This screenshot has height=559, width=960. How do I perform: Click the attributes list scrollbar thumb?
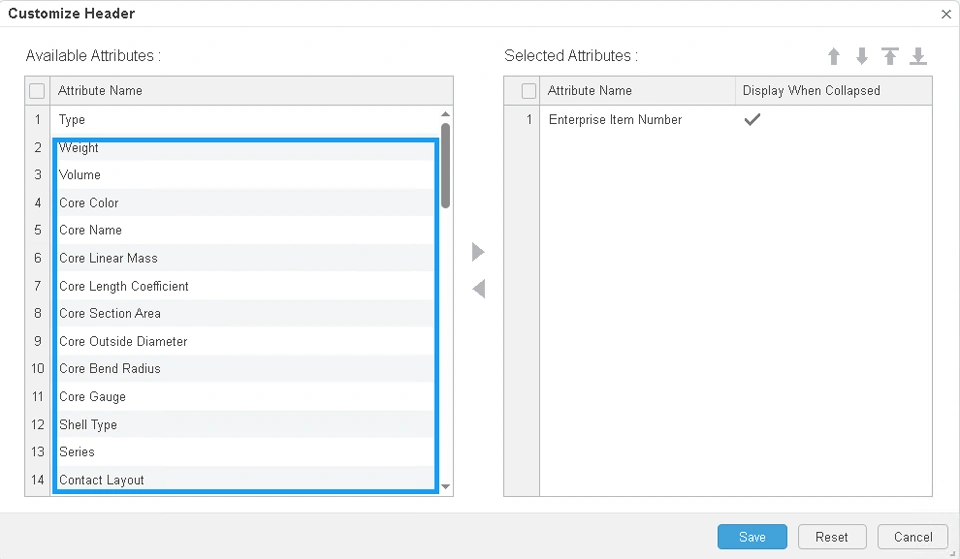(445, 165)
